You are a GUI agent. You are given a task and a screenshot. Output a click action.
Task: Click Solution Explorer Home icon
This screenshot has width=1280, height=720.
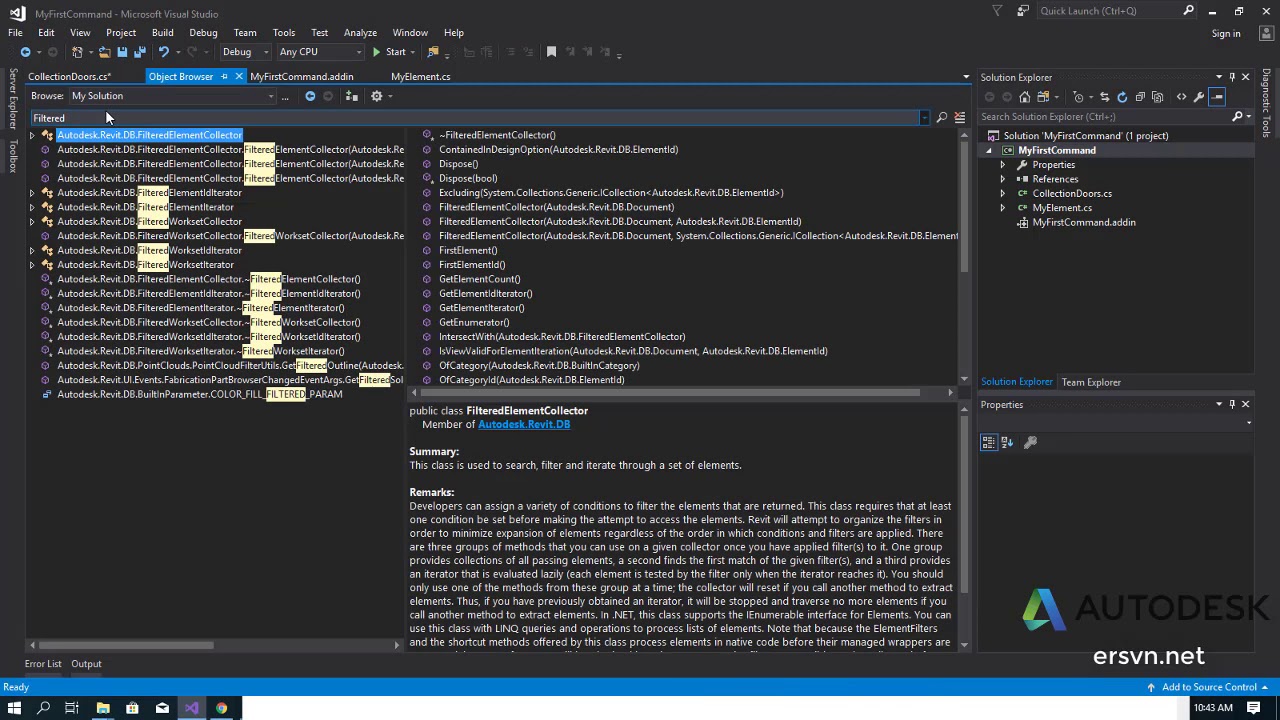pyautogui.click(x=1025, y=97)
